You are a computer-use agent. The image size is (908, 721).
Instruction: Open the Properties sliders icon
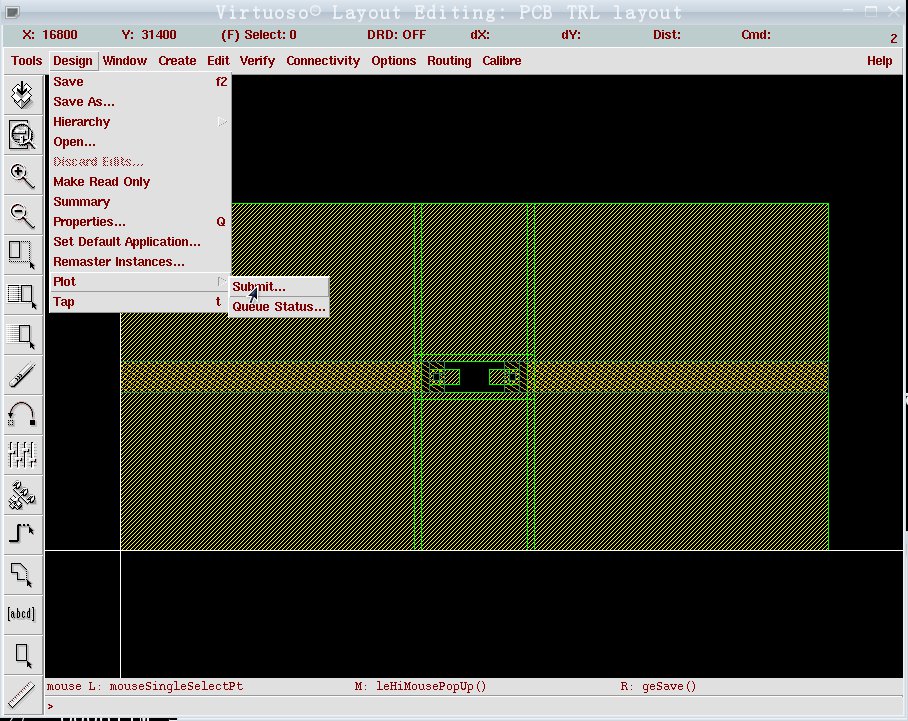coord(23,455)
